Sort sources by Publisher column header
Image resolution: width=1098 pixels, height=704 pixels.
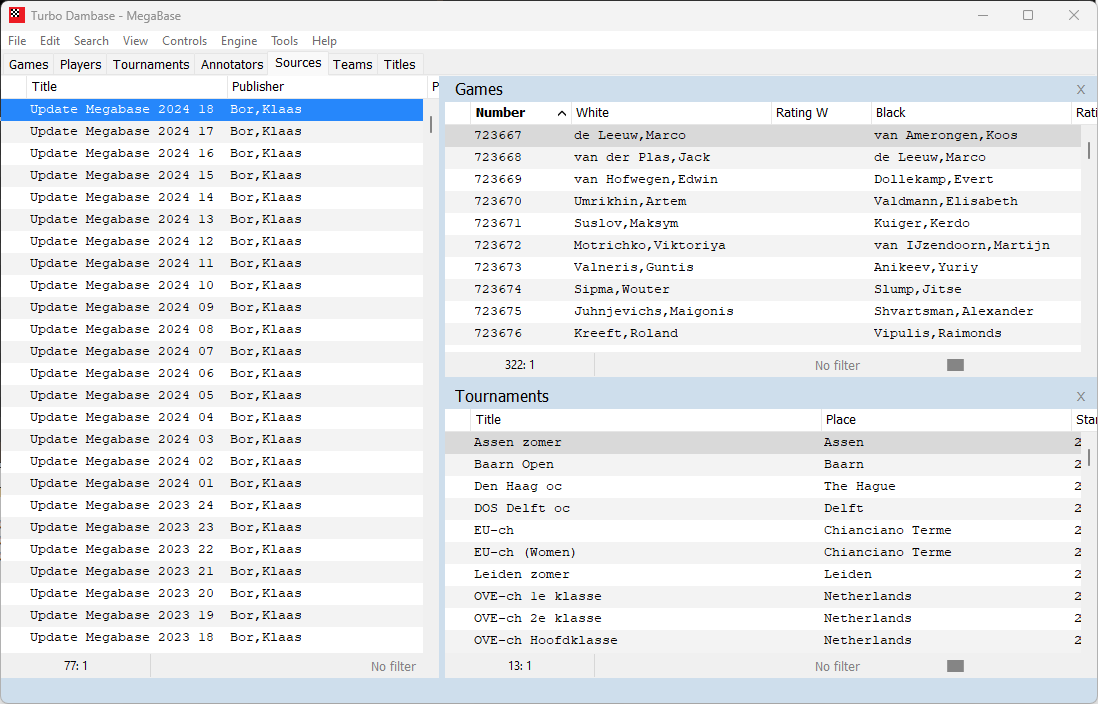(327, 87)
